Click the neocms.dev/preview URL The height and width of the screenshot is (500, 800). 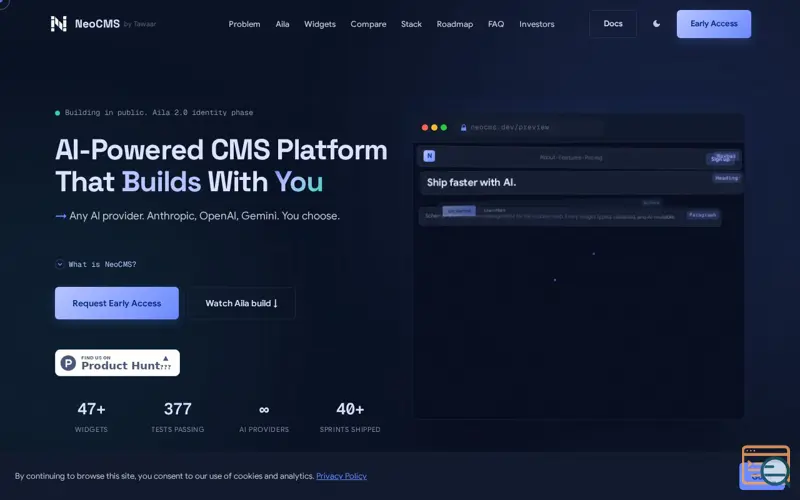click(x=510, y=127)
